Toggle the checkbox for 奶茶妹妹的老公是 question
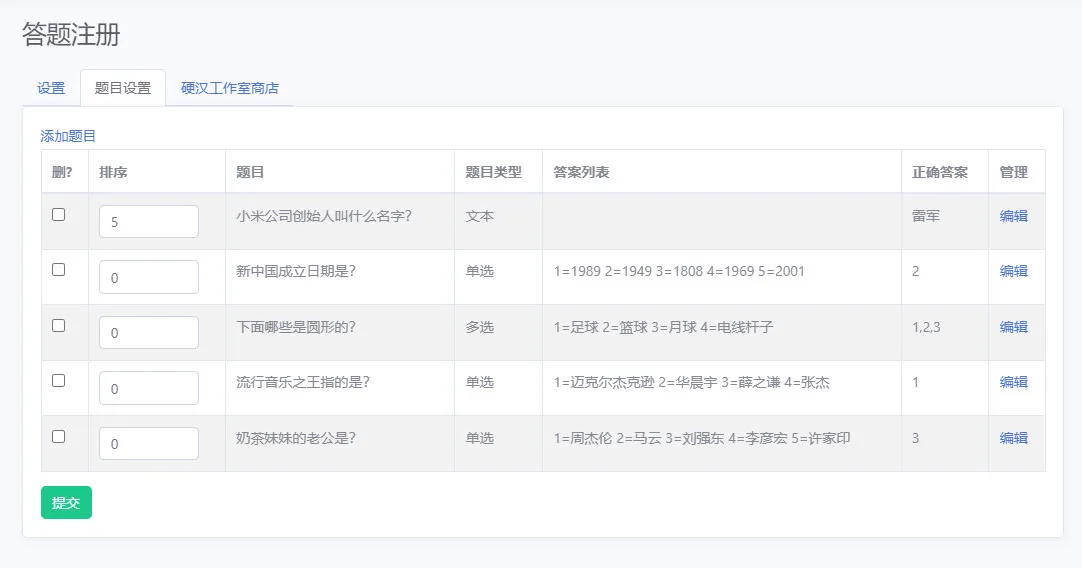This screenshot has width=1082, height=568. point(59,437)
